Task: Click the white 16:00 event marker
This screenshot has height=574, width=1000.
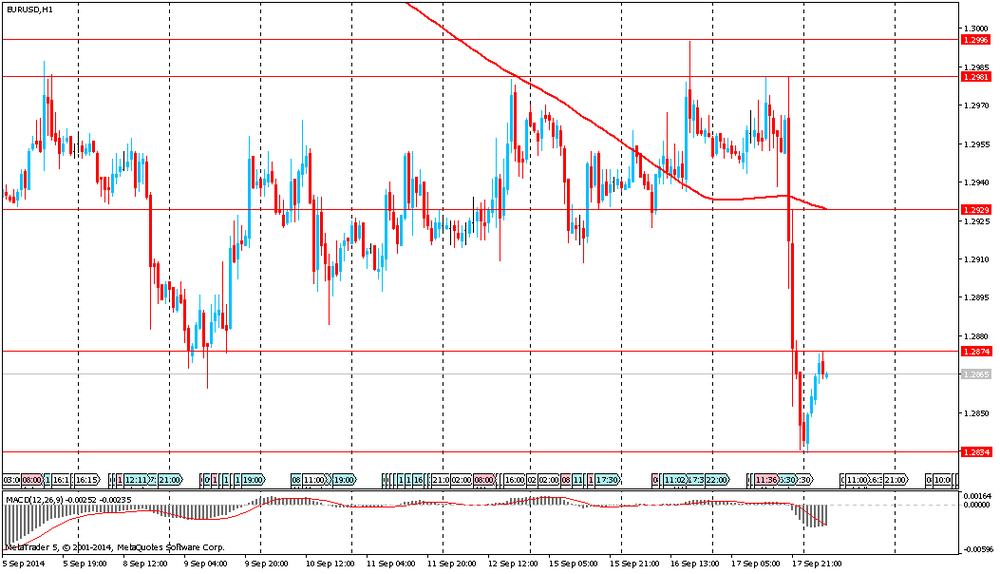Action: click(515, 480)
